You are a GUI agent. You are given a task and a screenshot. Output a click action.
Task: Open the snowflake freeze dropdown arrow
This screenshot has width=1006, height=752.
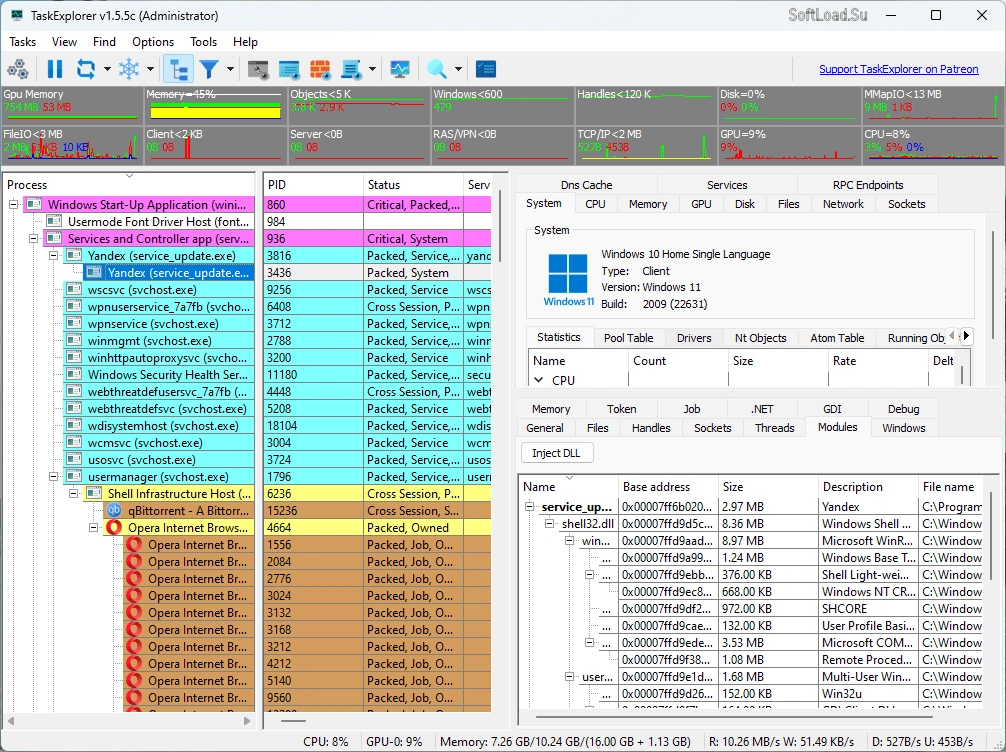tap(150, 69)
